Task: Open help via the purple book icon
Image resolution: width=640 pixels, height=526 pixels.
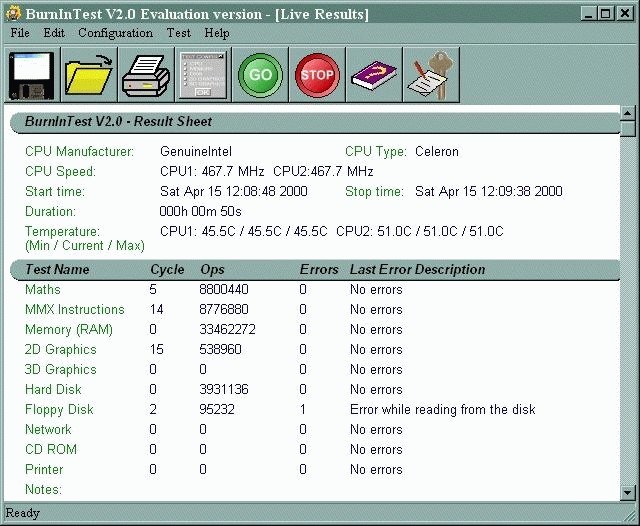Action: [374, 75]
